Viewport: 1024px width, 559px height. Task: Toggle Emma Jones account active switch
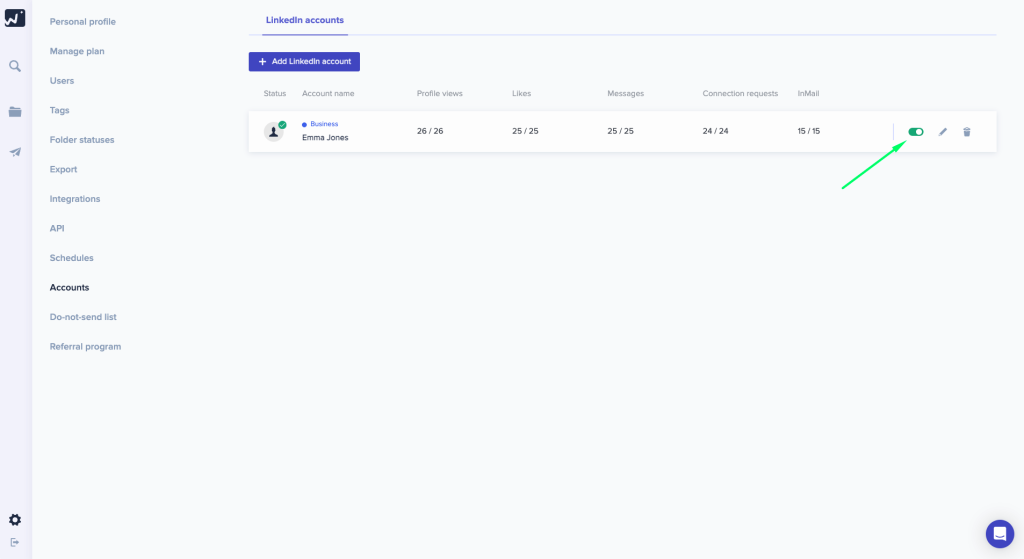915,132
